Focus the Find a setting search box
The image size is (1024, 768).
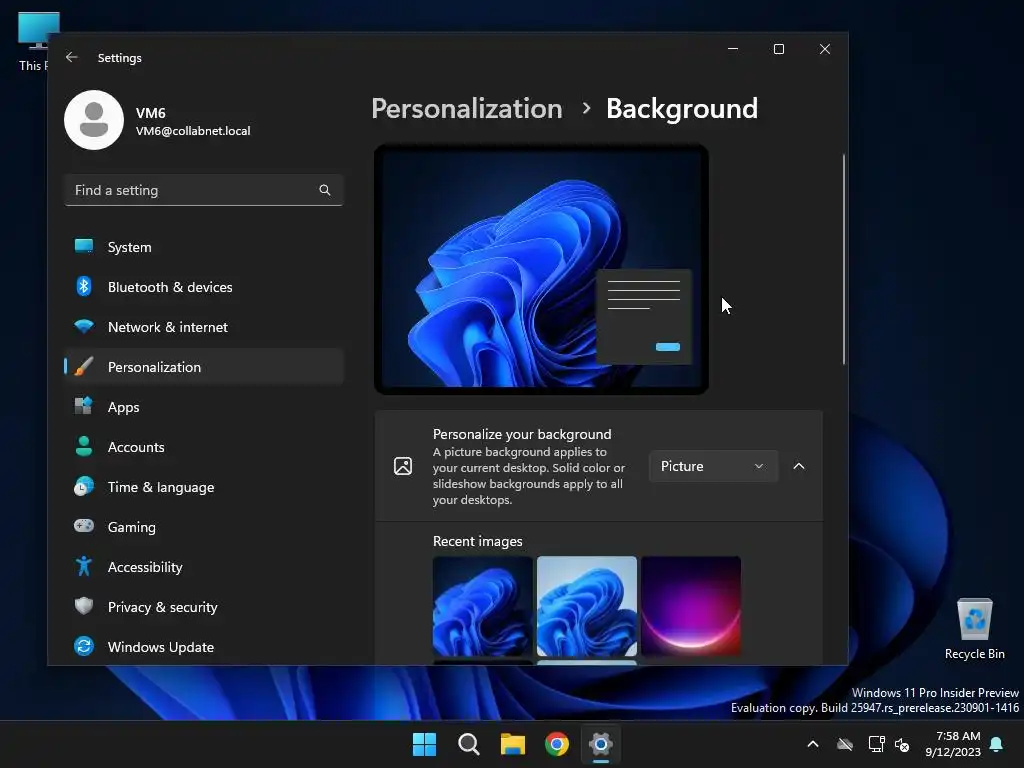coord(204,190)
